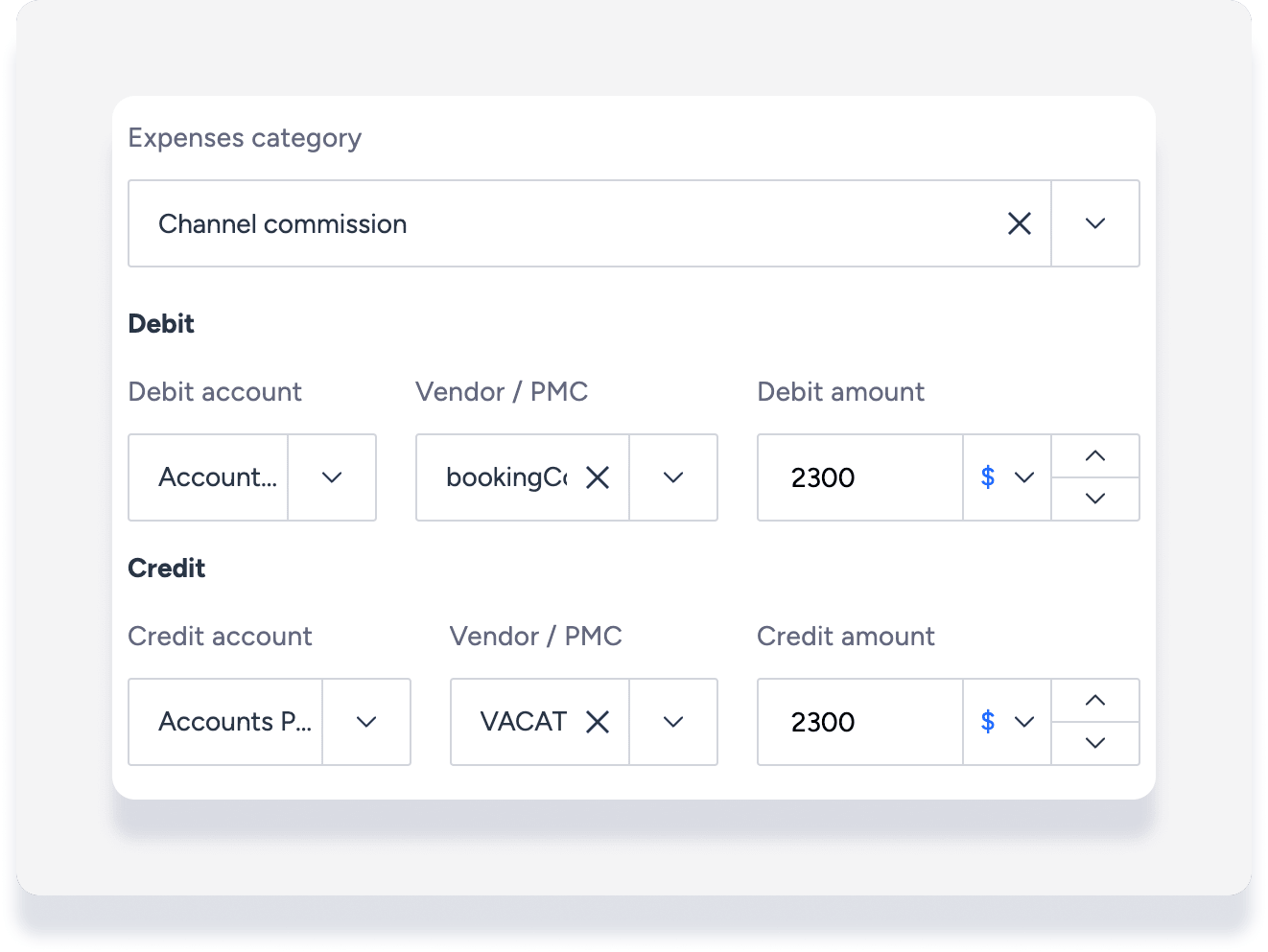
Task: Increase the Debit amount value
Action: pos(1095,456)
